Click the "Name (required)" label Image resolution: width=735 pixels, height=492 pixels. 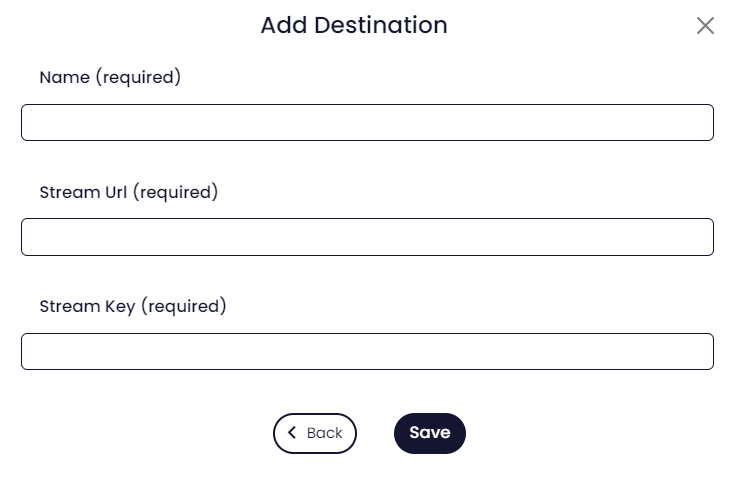[x=110, y=77]
